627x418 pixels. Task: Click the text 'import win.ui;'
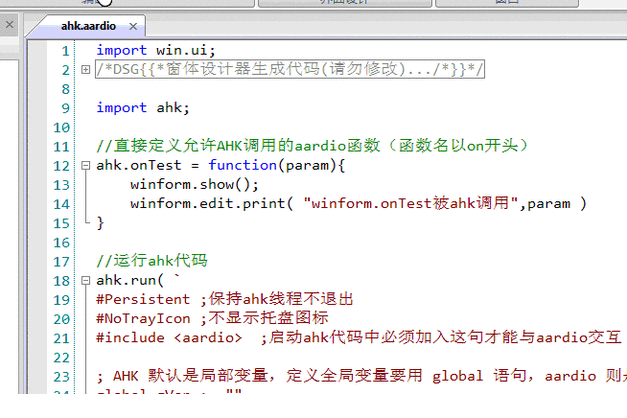[x=156, y=50]
